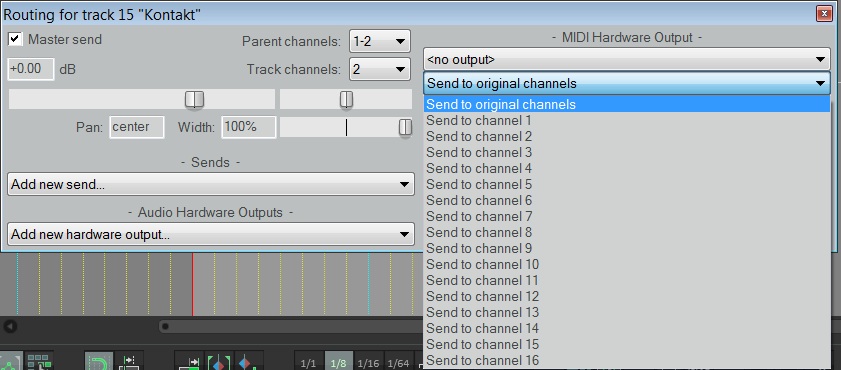Close the Routing for track 15 window
Screen dimensions: 841x370
pos(824,14)
